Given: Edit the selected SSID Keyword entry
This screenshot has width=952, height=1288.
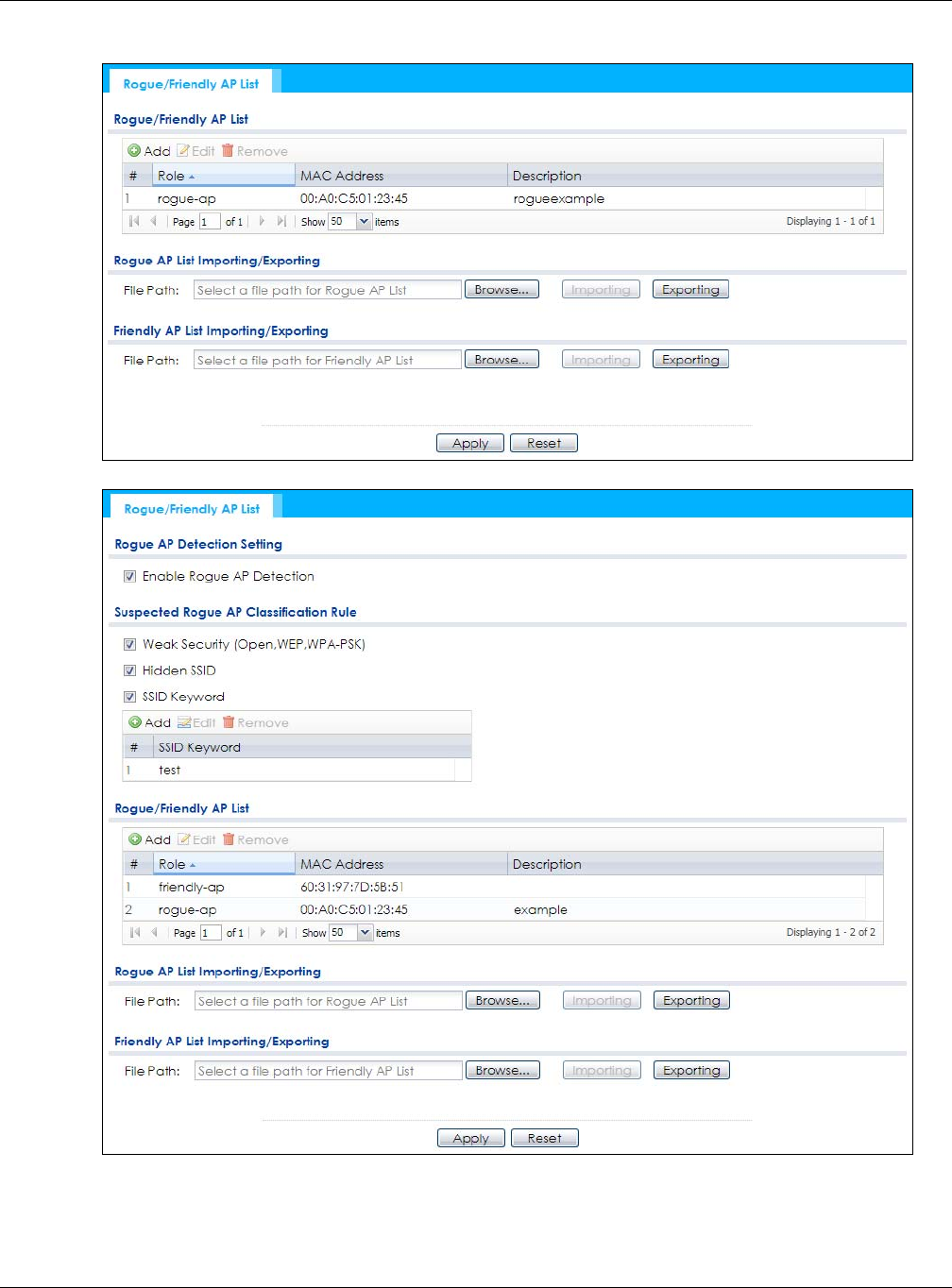Looking at the screenshot, I should [x=197, y=722].
